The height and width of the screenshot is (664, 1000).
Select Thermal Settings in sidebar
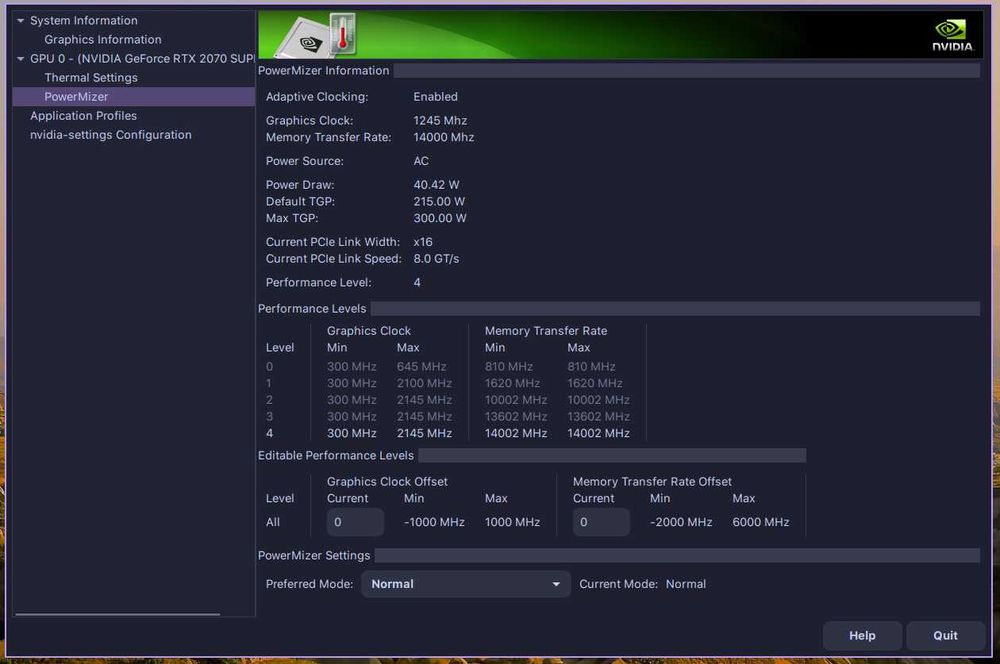pyautogui.click(x=91, y=78)
